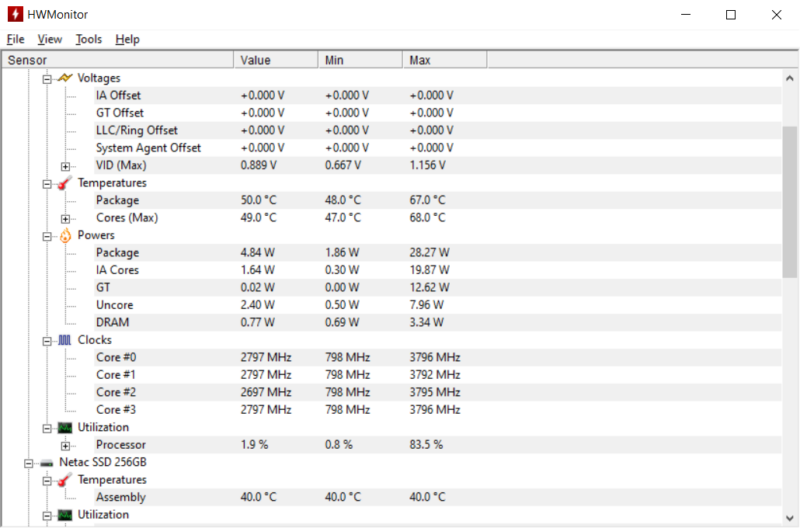
Task: Click the Netac SSD drive icon
Action: pyautogui.click(x=32, y=463)
